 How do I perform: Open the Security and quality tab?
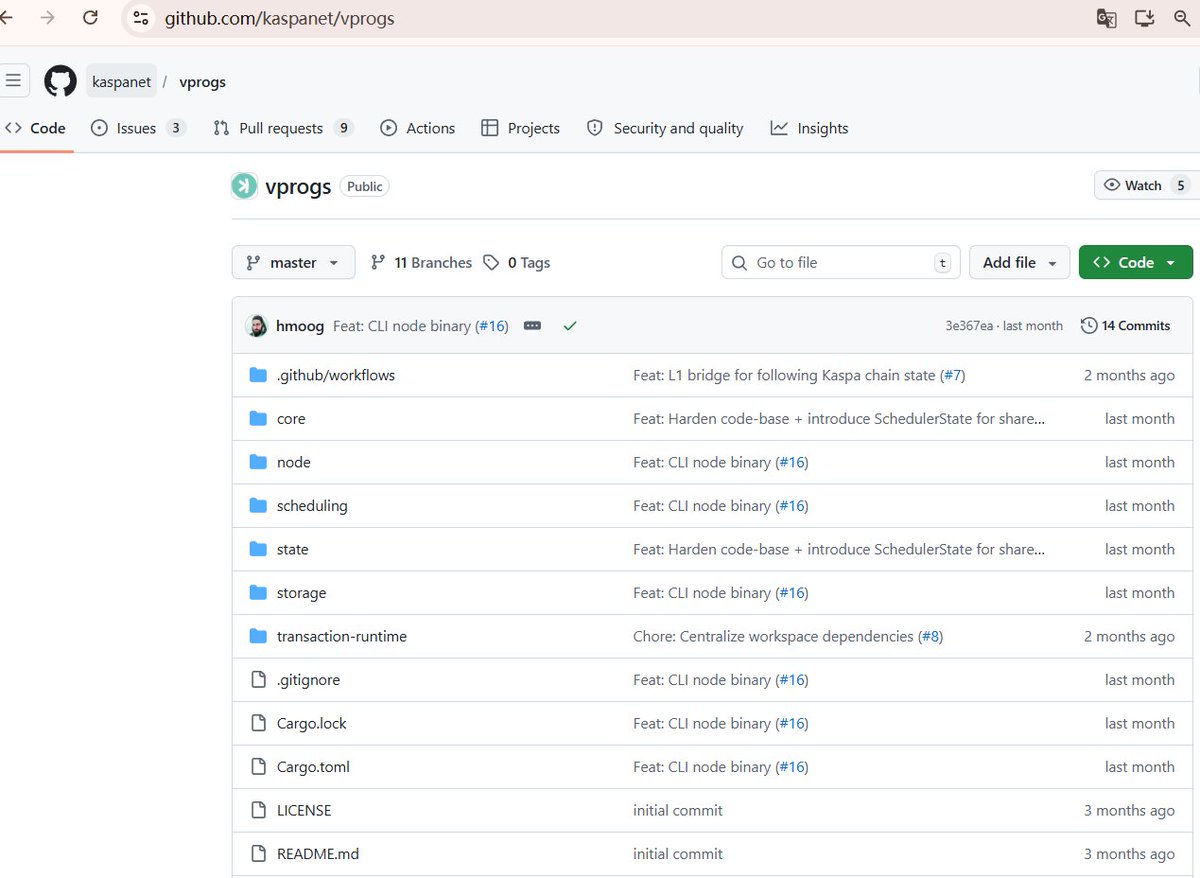665,128
